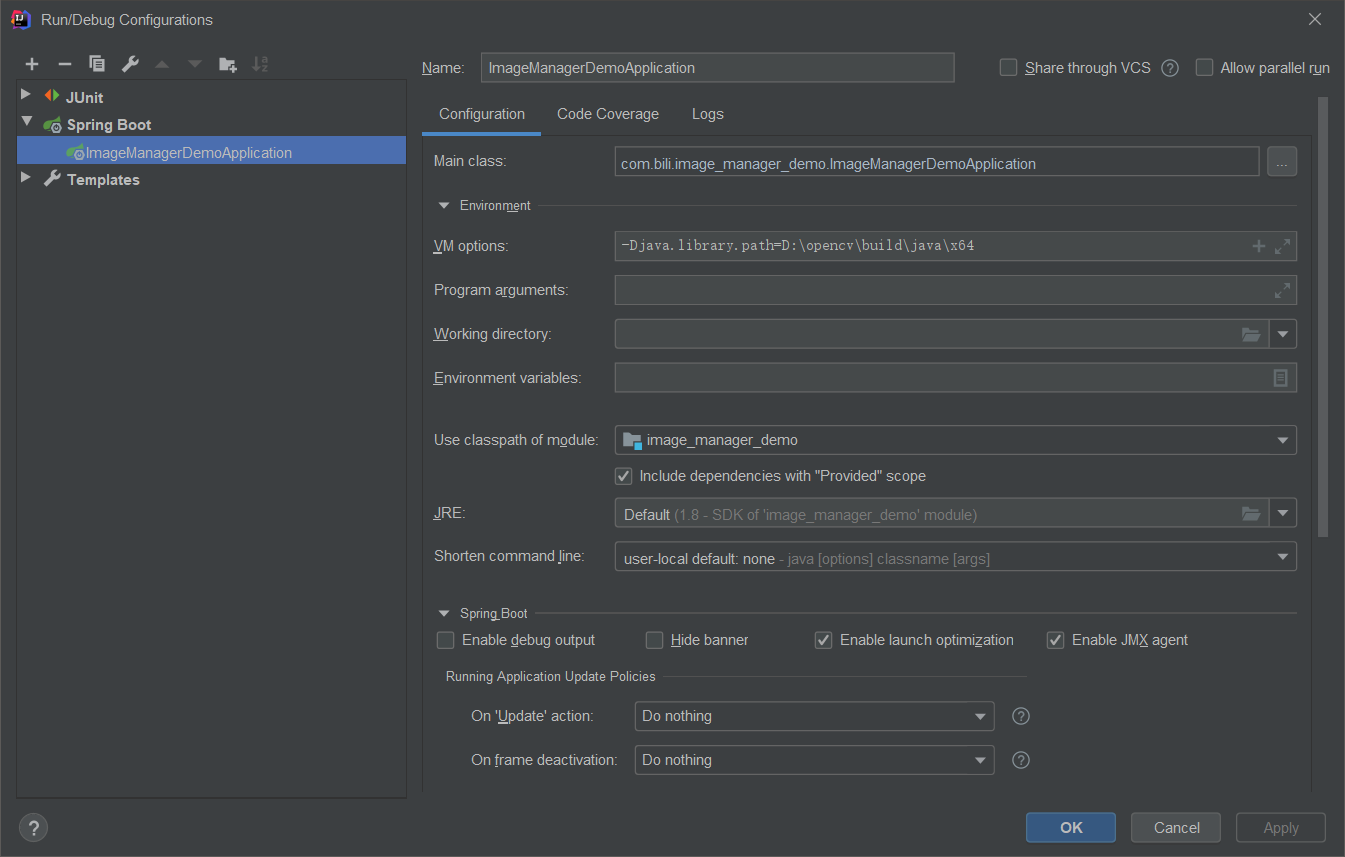Click Working directory browse folder icon
1345x857 pixels.
(x=1251, y=334)
